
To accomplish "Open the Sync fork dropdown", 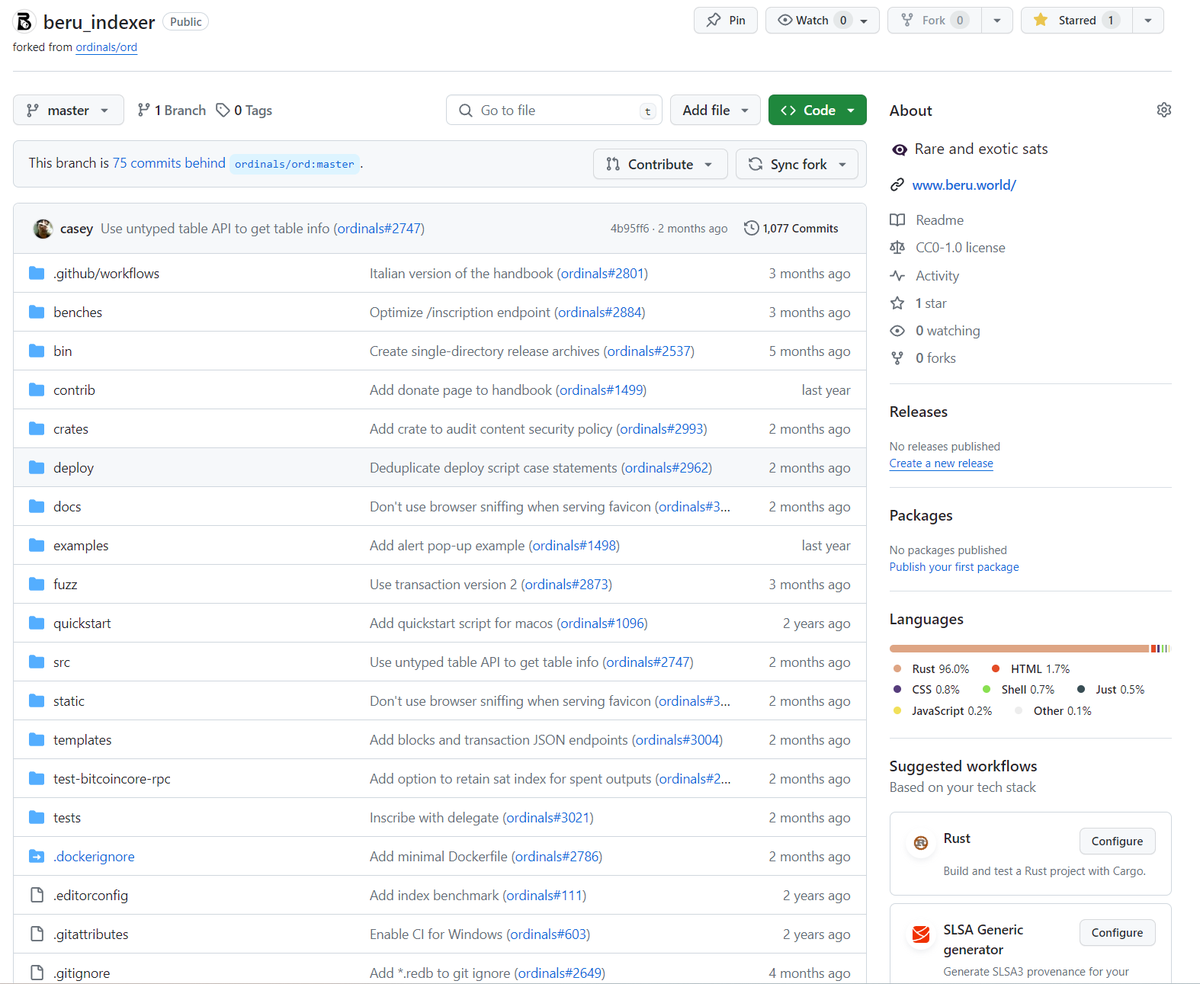I will tap(797, 164).
